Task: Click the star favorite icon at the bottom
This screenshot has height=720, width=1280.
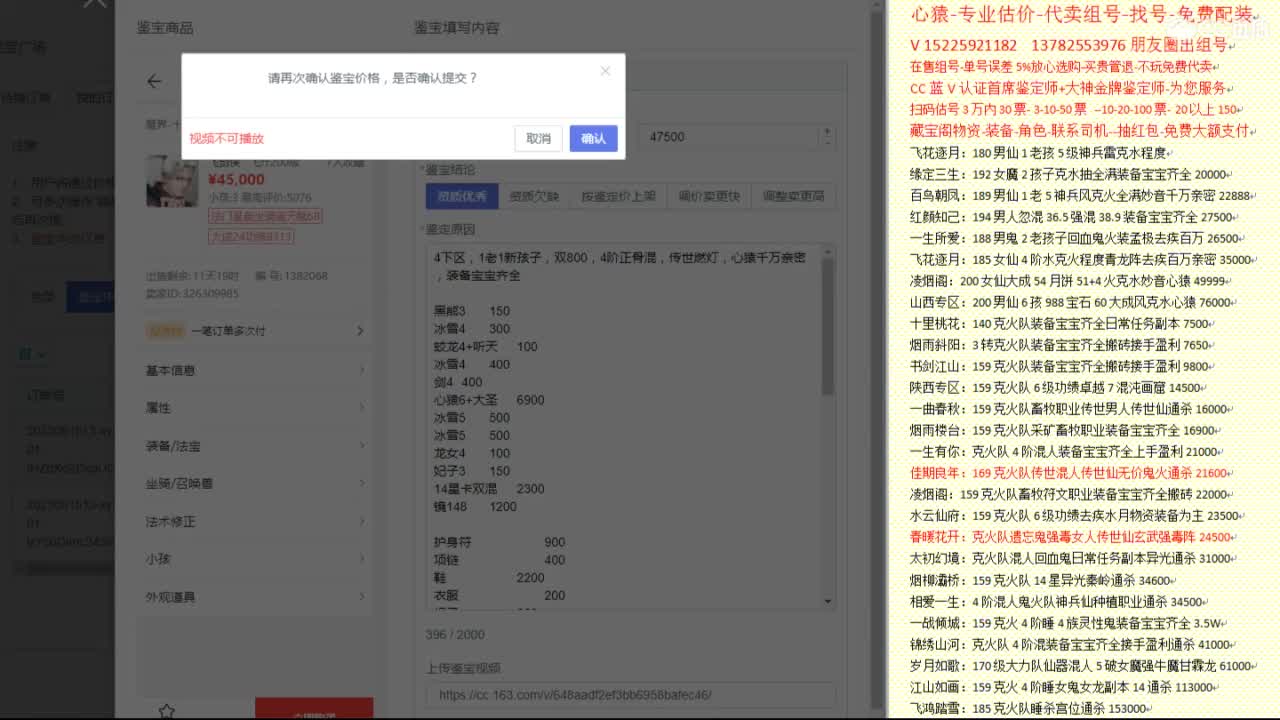Action: click(x=167, y=711)
